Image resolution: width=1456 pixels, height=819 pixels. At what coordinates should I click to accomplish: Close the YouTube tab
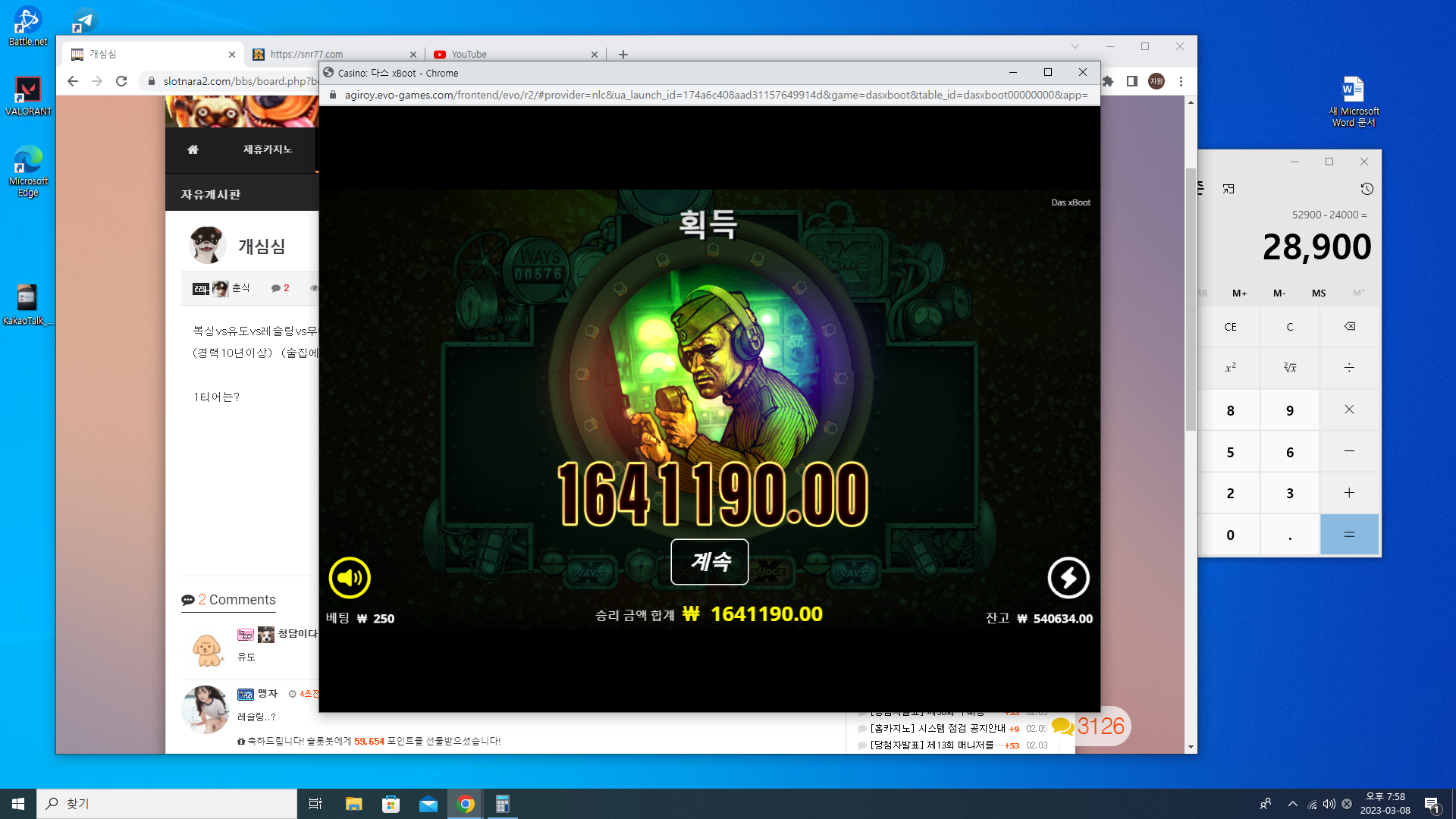[x=595, y=55]
